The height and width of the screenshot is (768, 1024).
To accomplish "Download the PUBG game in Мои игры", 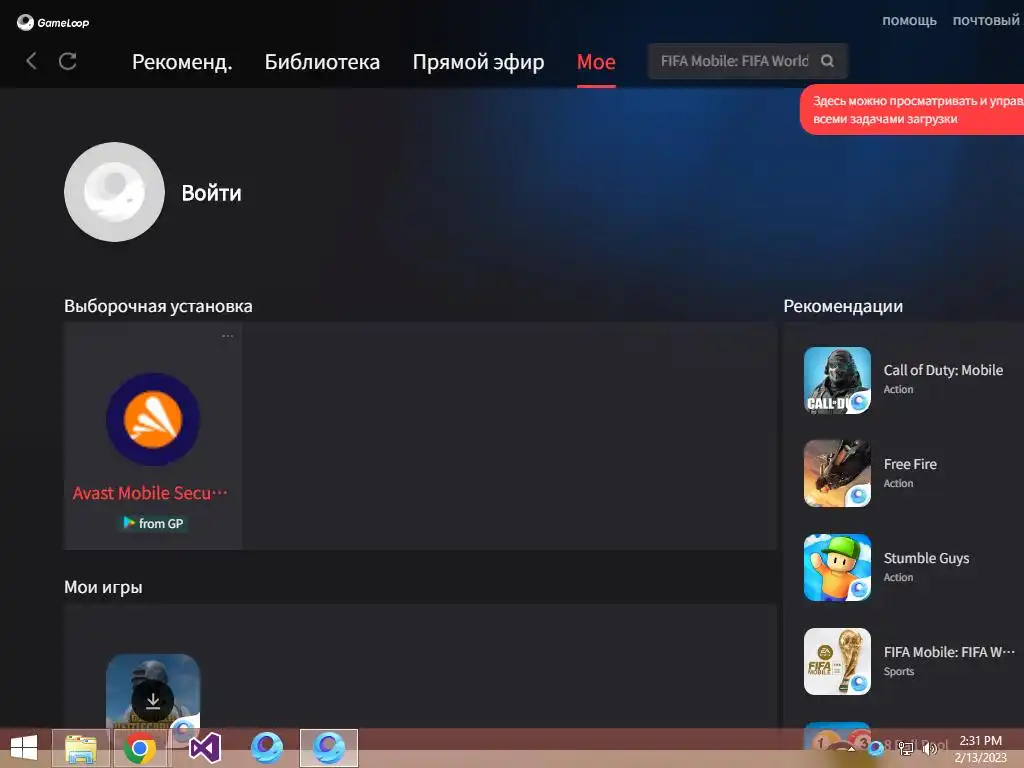I will tap(153, 701).
